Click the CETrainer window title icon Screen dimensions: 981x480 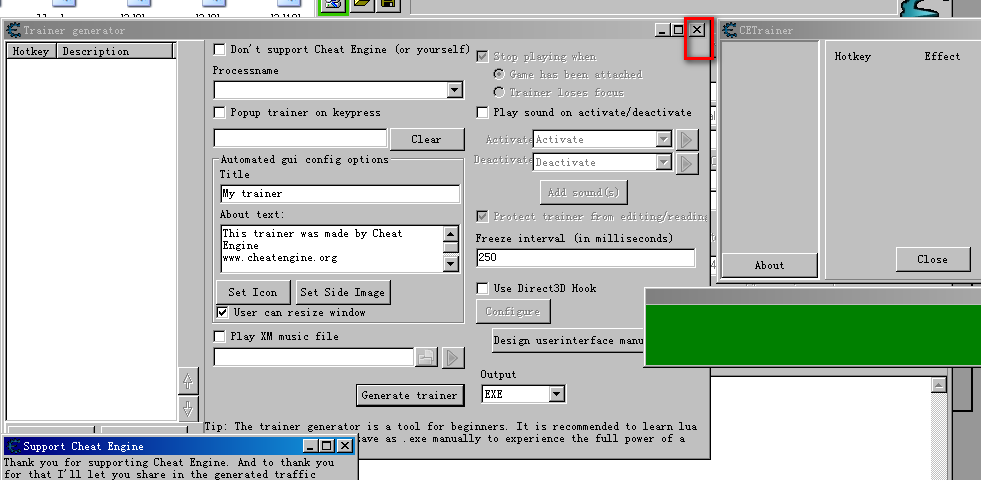729,30
